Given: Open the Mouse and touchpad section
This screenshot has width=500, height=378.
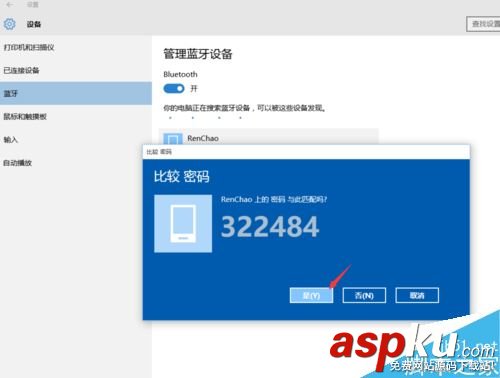Looking at the screenshot, I should coord(76,116).
